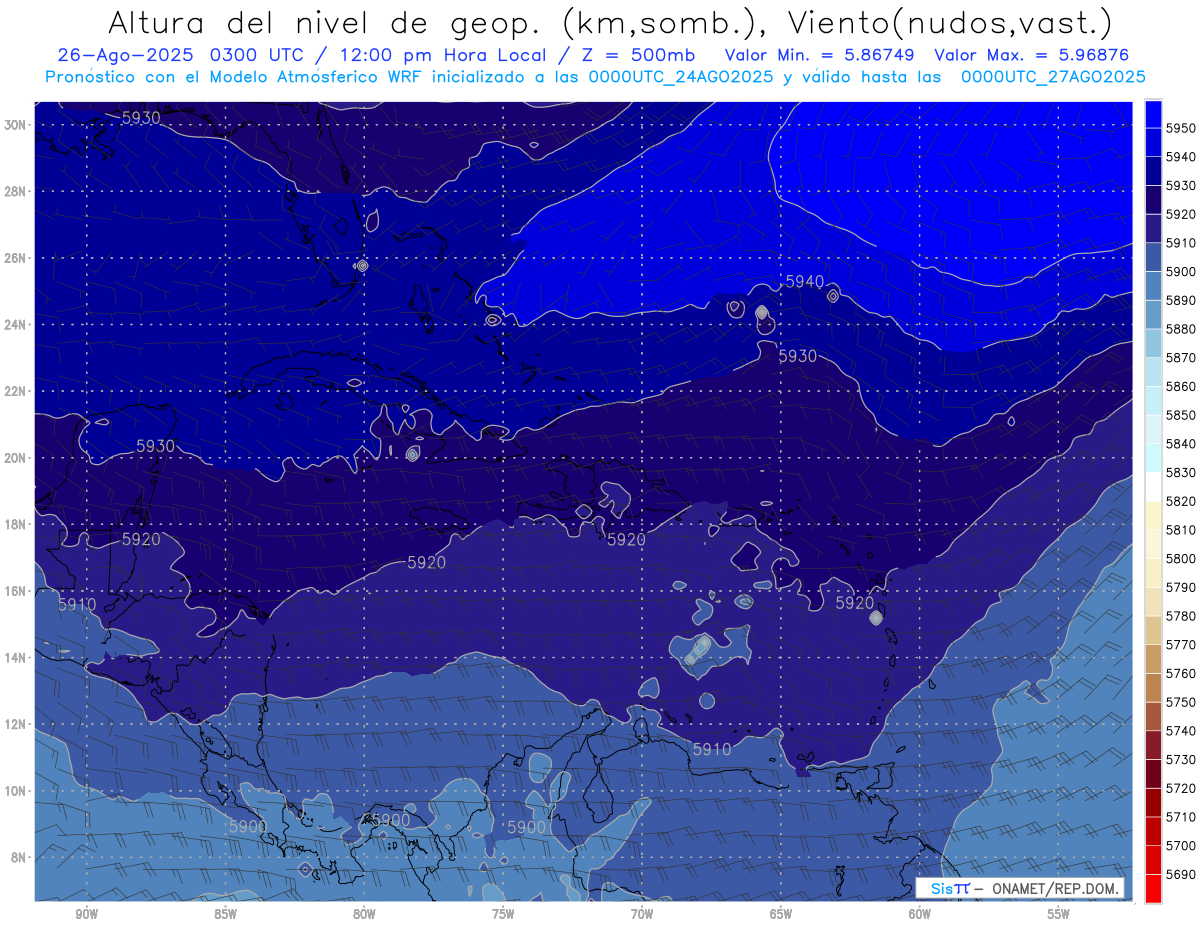Screen dimensions: 1200x927
Task: Click 'Valor Min. = 5.86749' text
Action: coord(820,55)
